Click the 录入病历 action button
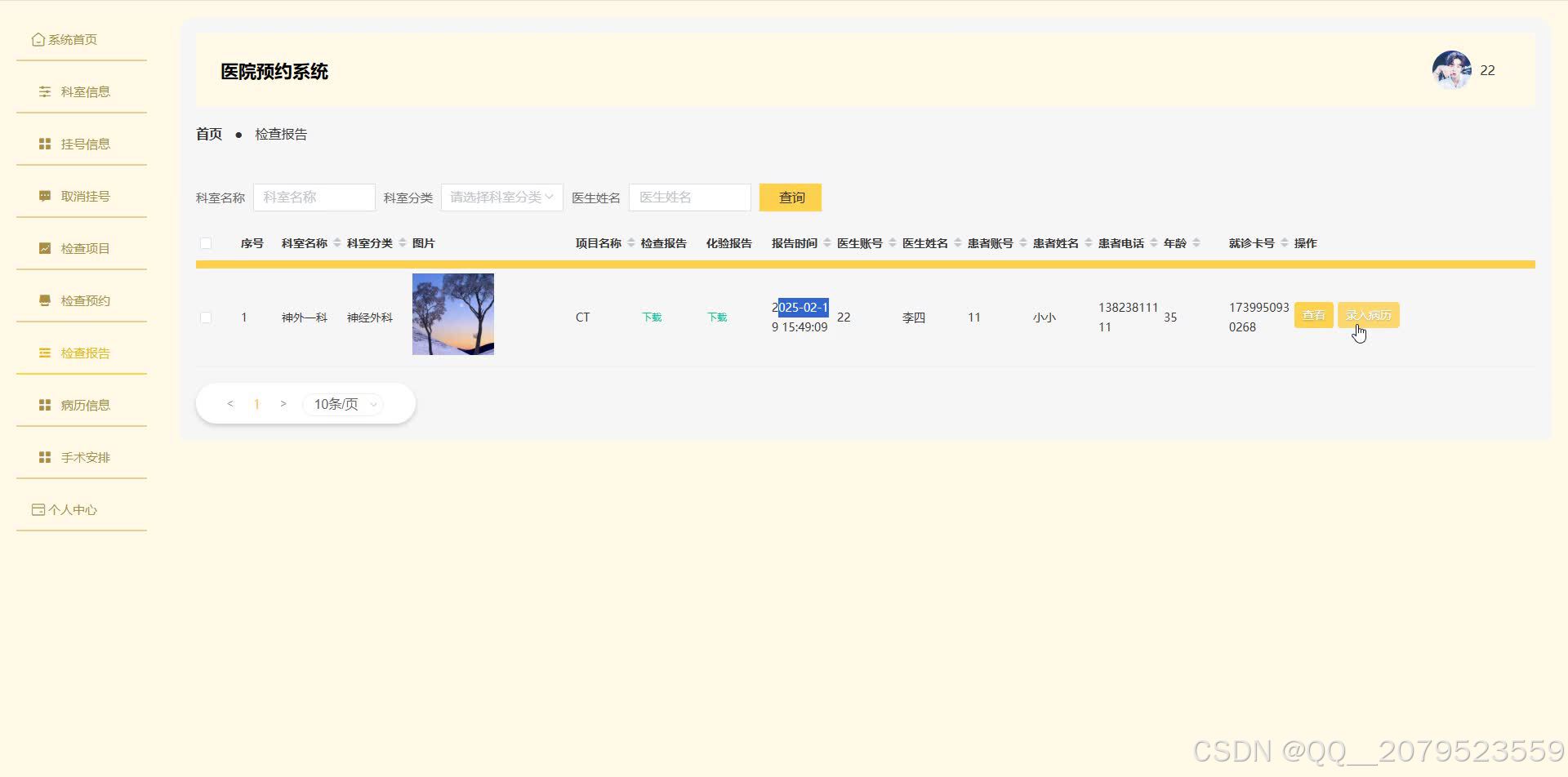 click(1368, 315)
